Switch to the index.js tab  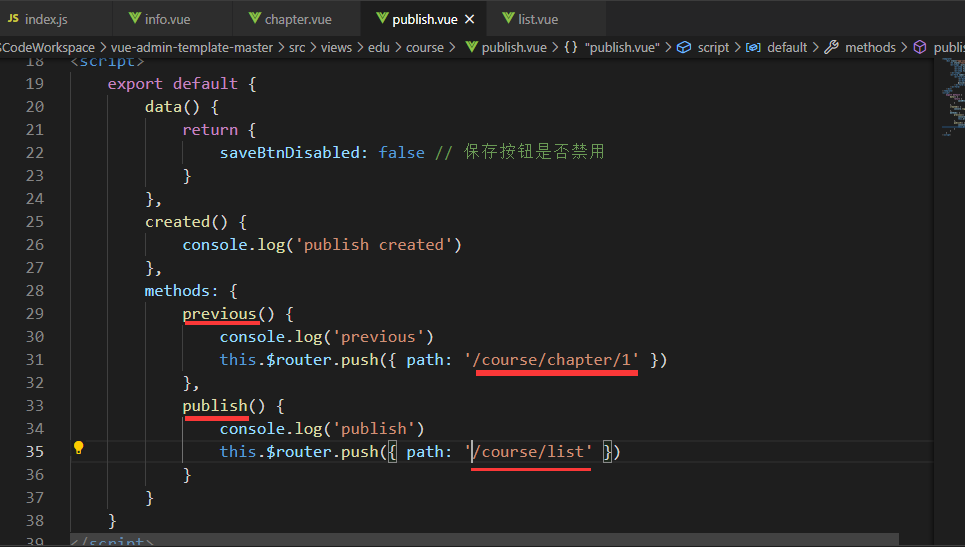pos(46,19)
